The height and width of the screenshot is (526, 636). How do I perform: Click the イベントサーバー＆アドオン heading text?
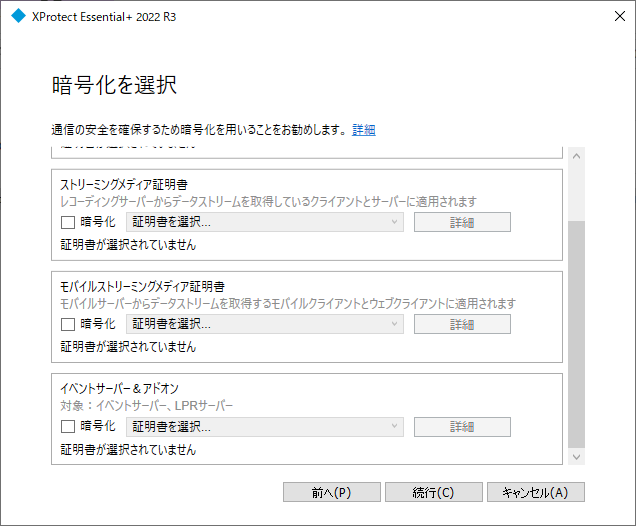pos(119,389)
